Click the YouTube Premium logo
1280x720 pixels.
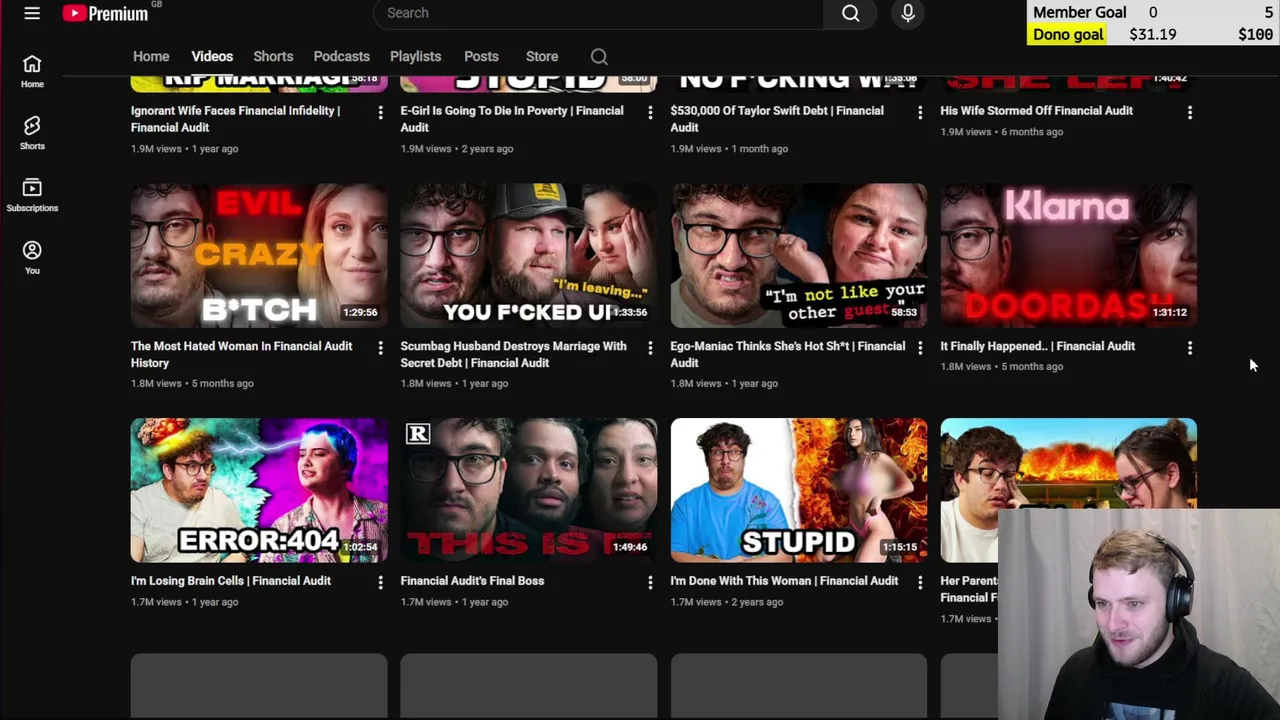(x=106, y=13)
